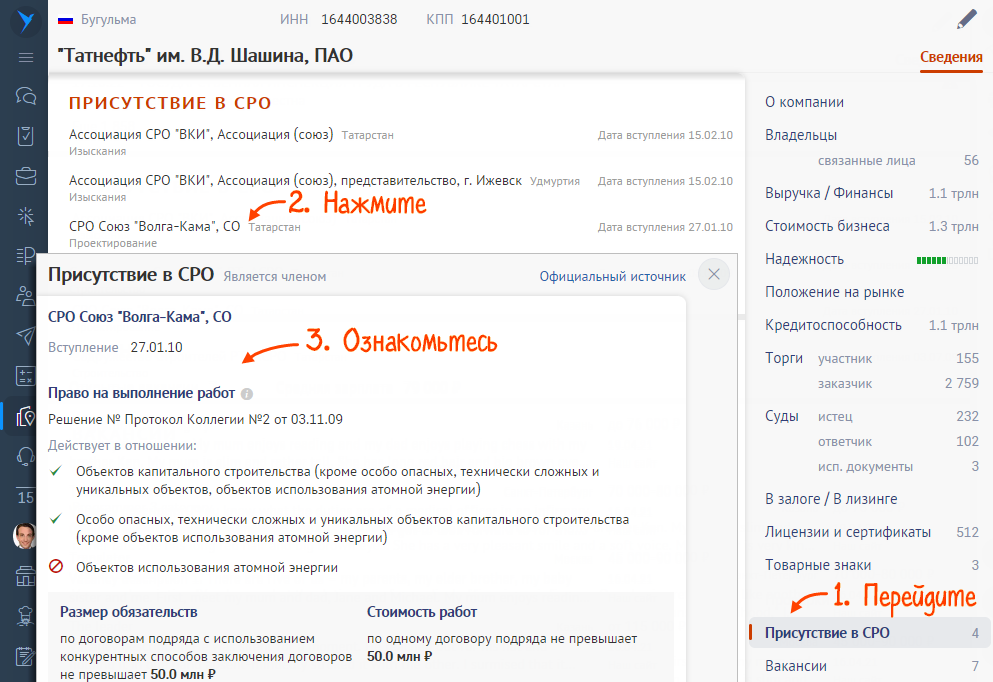Open the hamburger menu in sidebar

25,58
